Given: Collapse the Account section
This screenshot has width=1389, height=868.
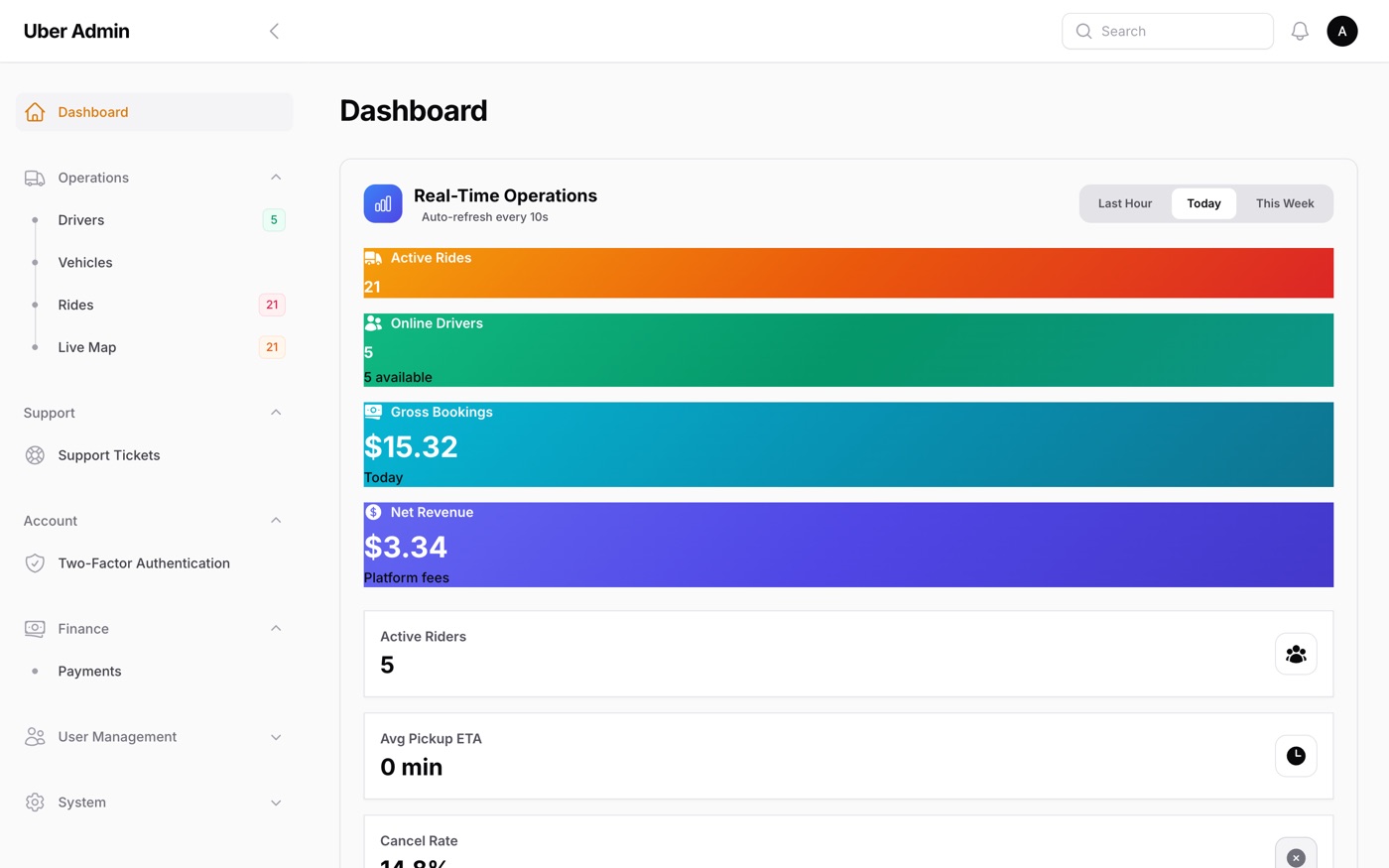Looking at the screenshot, I should point(276,521).
